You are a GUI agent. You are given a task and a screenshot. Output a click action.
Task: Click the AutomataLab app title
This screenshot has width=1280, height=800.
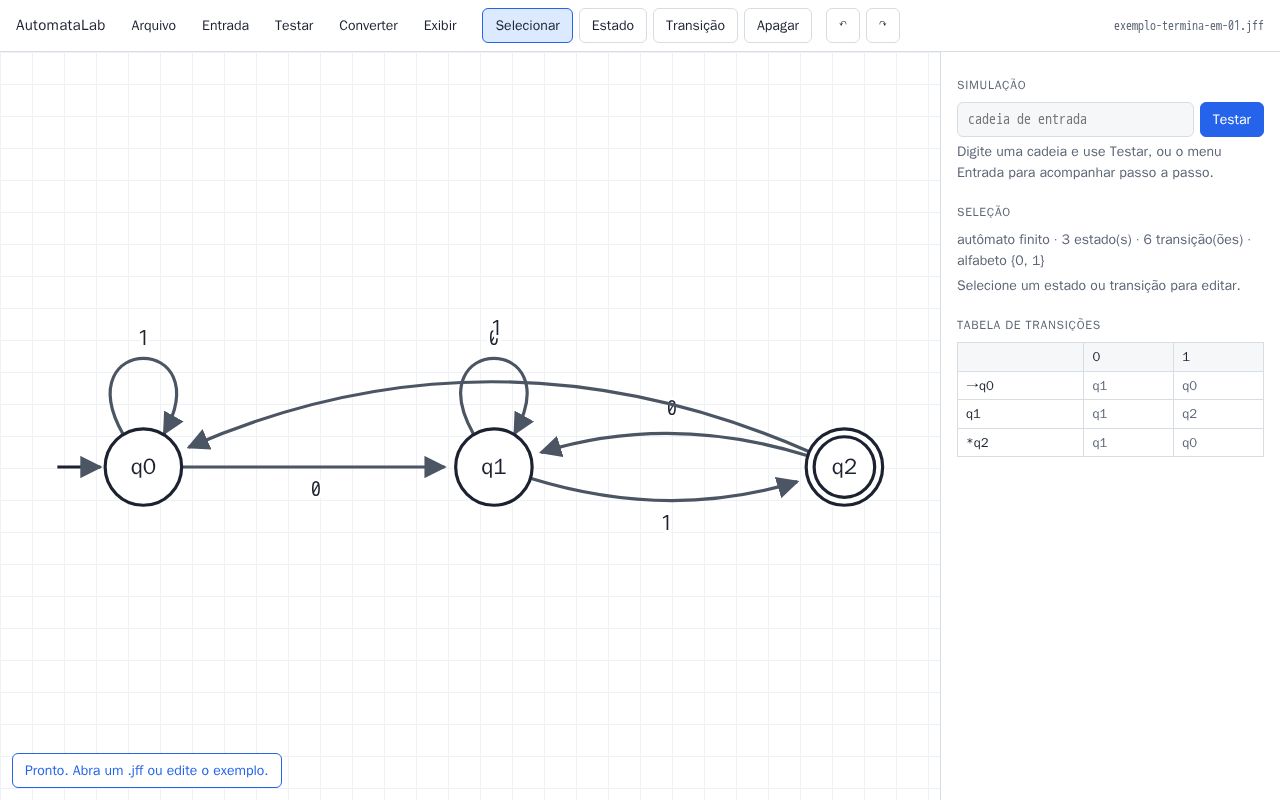click(60, 26)
